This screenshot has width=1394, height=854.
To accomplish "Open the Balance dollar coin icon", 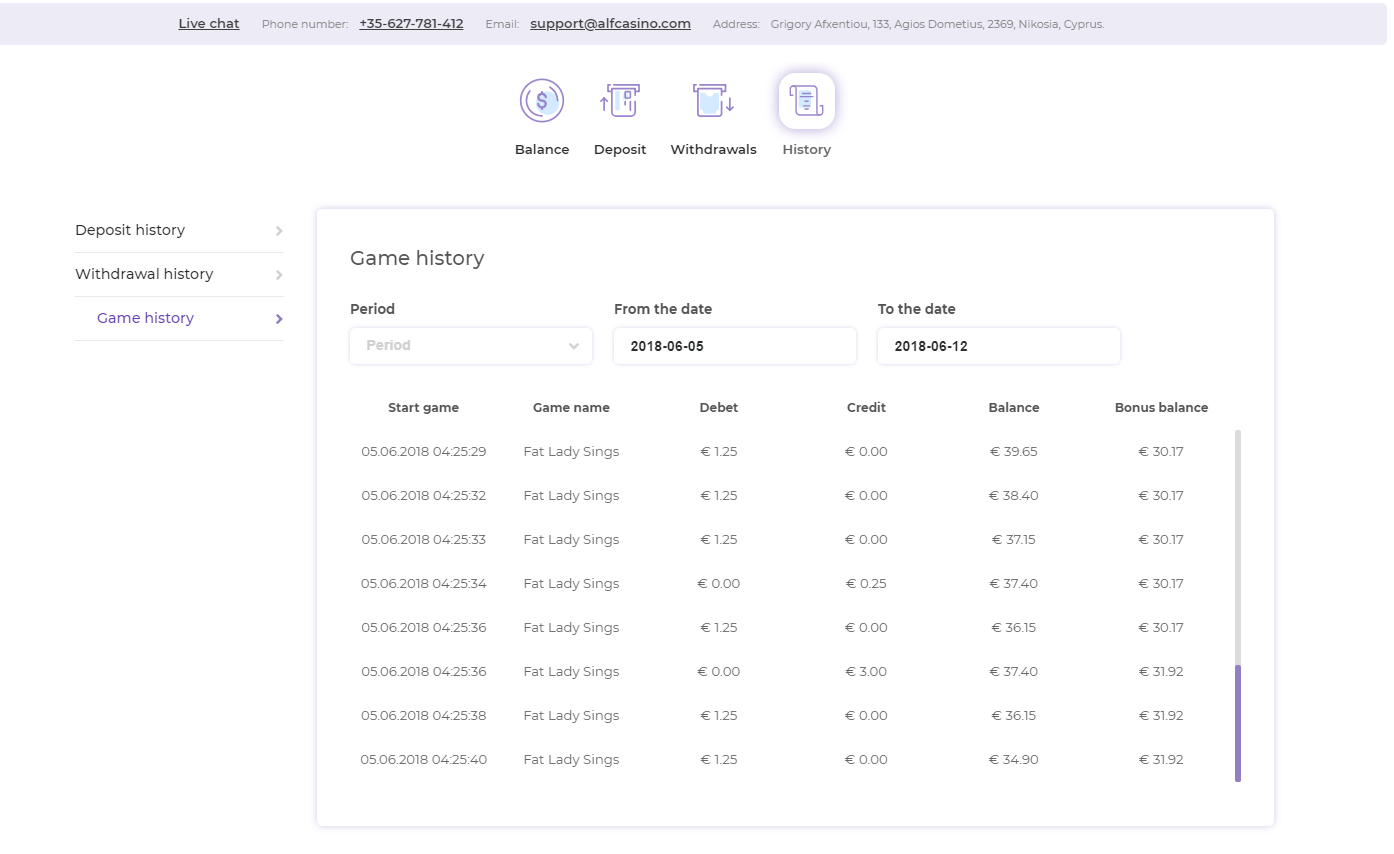I will 542,100.
